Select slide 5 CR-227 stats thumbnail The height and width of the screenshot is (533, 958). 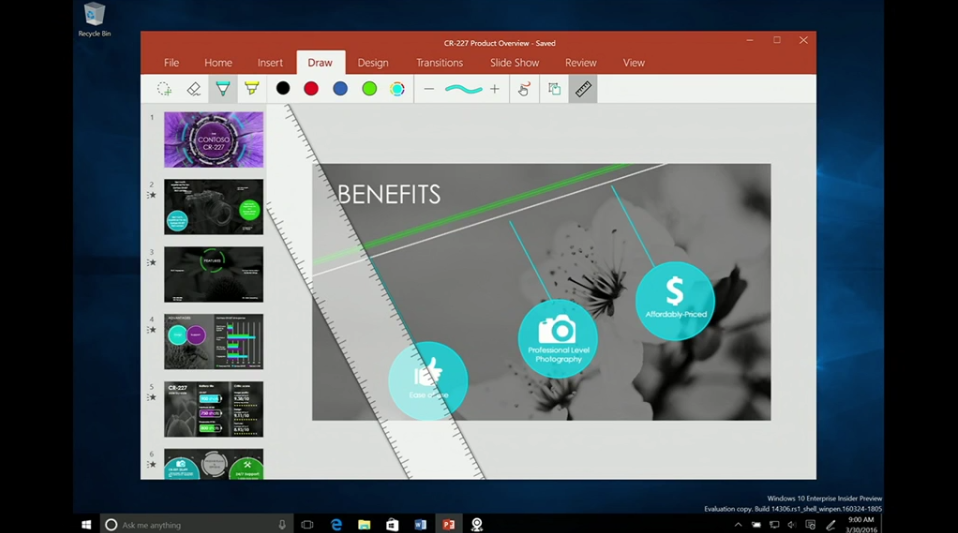pyautogui.click(x=213, y=409)
